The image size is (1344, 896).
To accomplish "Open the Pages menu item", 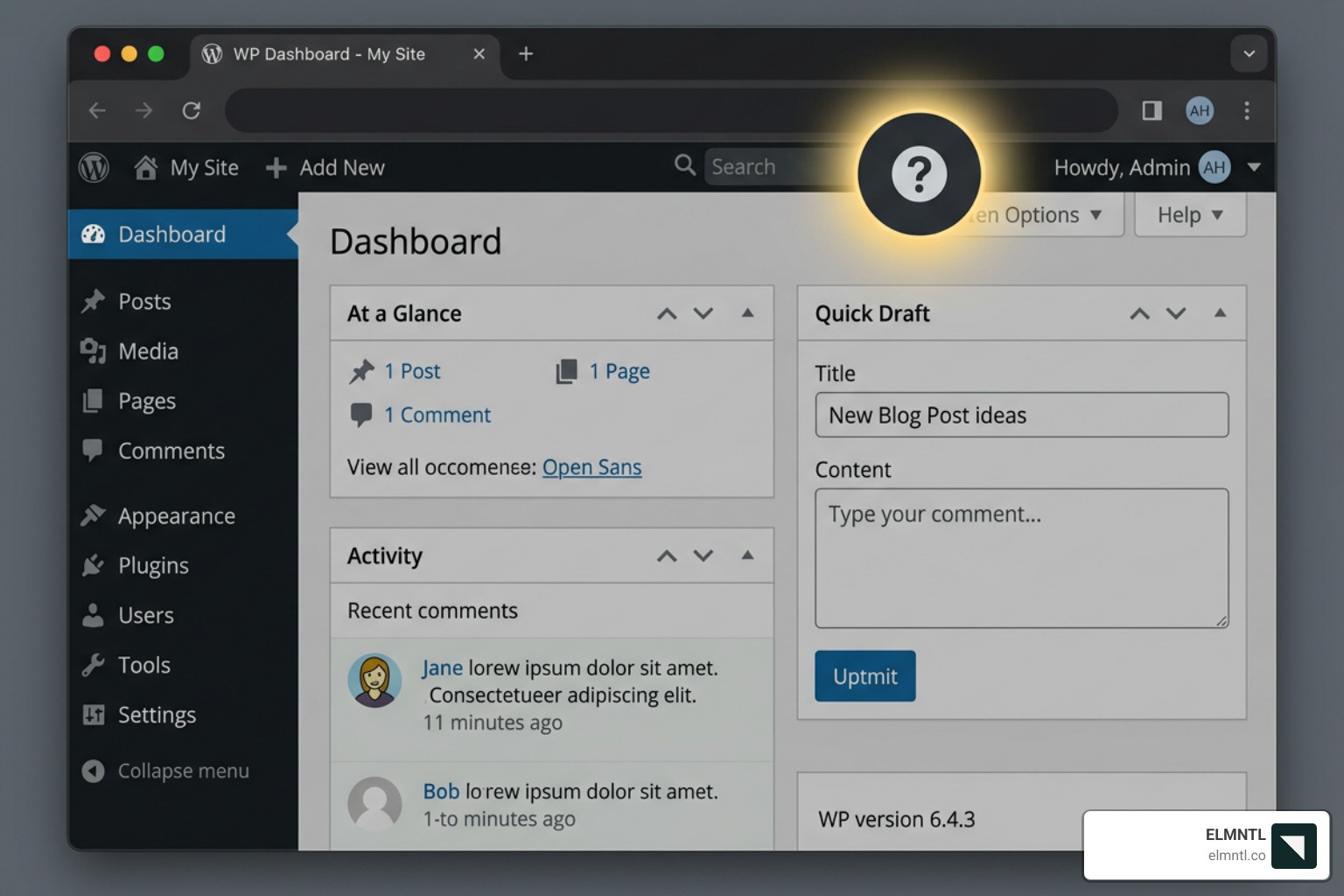I will 147,401.
